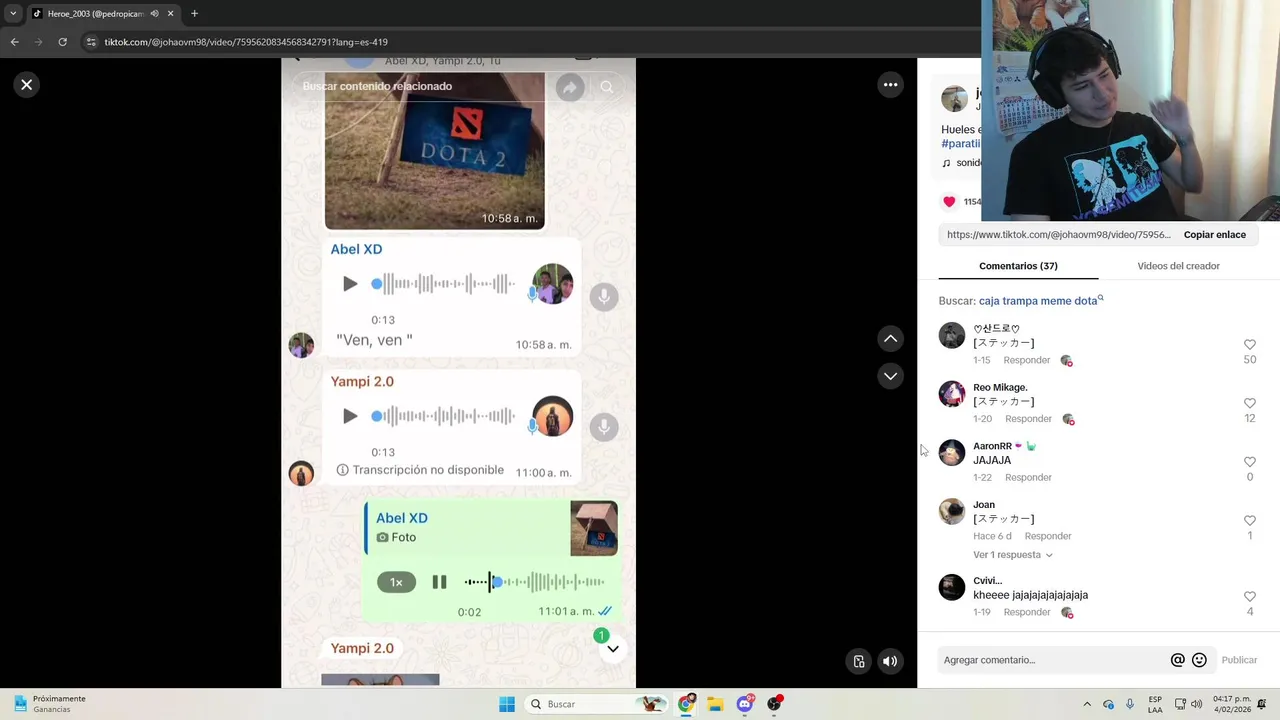Open Cvivi's profile avatar
This screenshot has height=720, width=1280.
click(952, 587)
